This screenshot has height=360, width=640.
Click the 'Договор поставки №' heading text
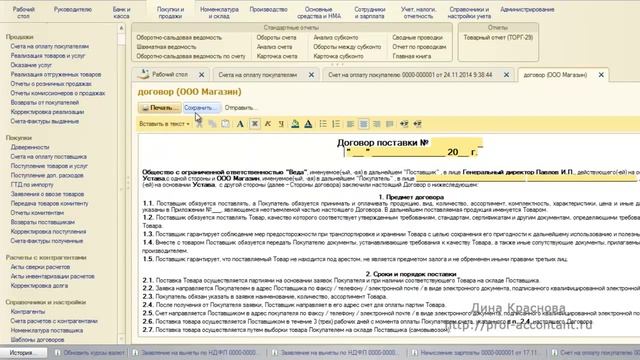click(382, 142)
